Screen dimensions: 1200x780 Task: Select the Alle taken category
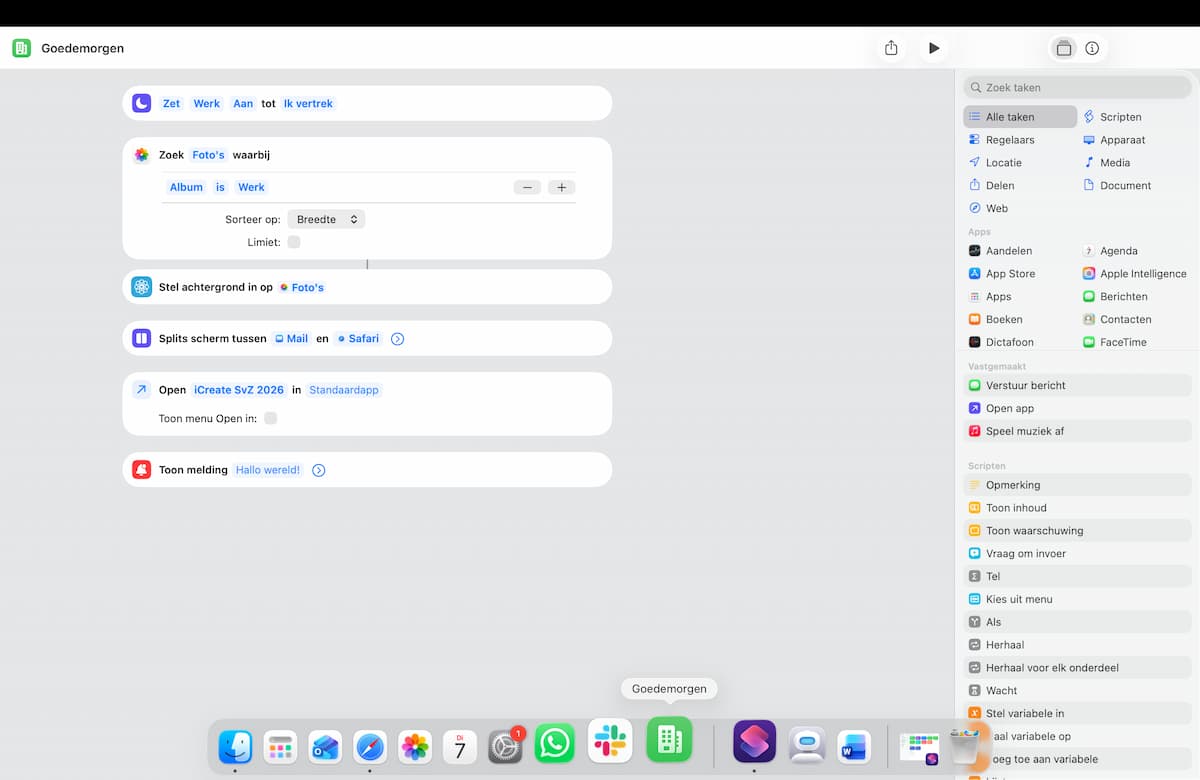pos(1020,117)
